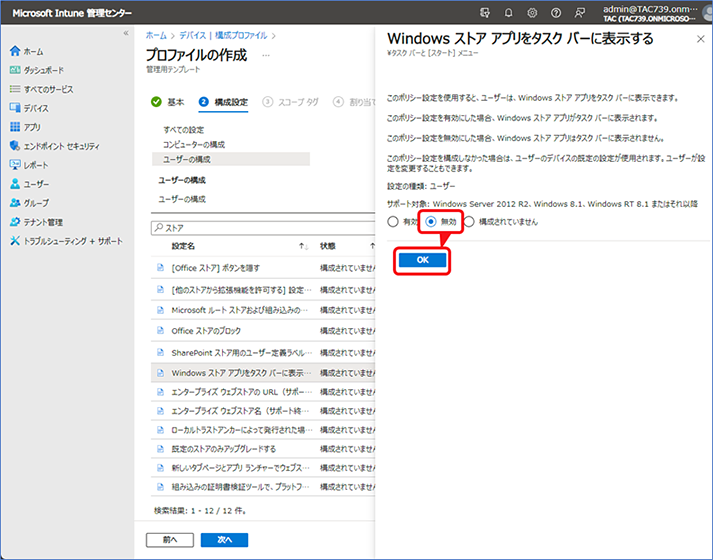Open the Windows ストア アプリをタスク バーに表示 row
The width and height of the screenshot is (713, 560).
coord(263,373)
